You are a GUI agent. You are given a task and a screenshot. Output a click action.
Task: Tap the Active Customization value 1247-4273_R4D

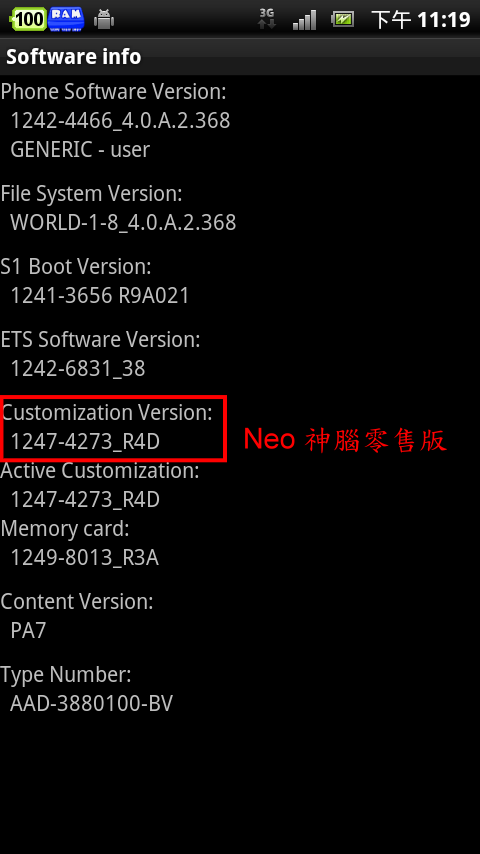pos(85,499)
